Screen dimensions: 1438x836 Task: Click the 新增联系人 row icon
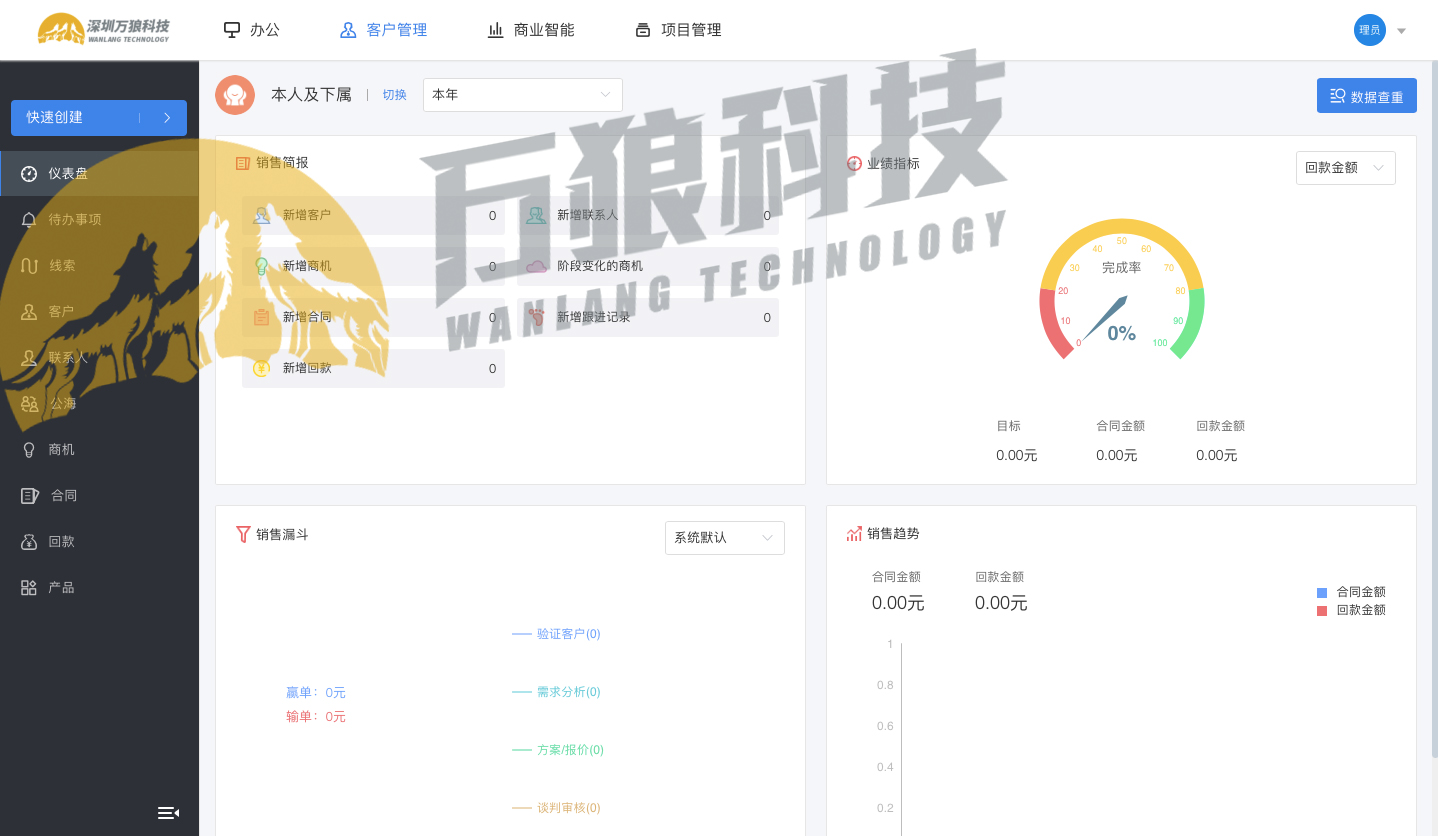click(x=537, y=215)
